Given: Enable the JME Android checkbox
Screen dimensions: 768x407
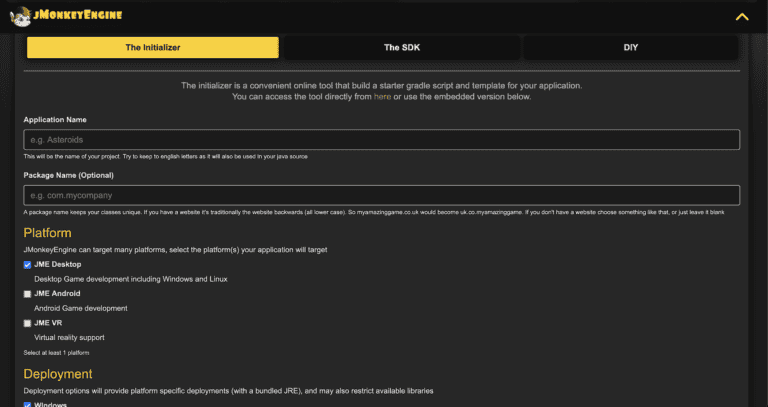Looking at the screenshot, I should [x=28, y=294].
